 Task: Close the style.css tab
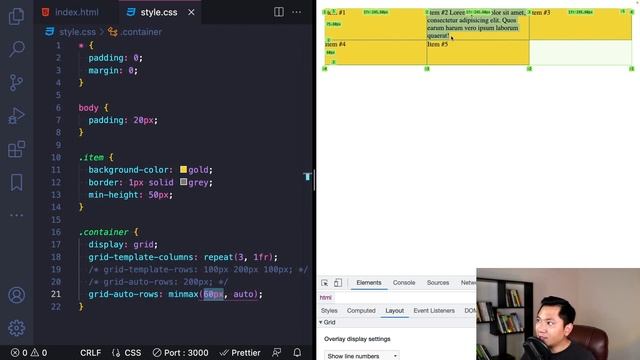[x=191, y=13]
